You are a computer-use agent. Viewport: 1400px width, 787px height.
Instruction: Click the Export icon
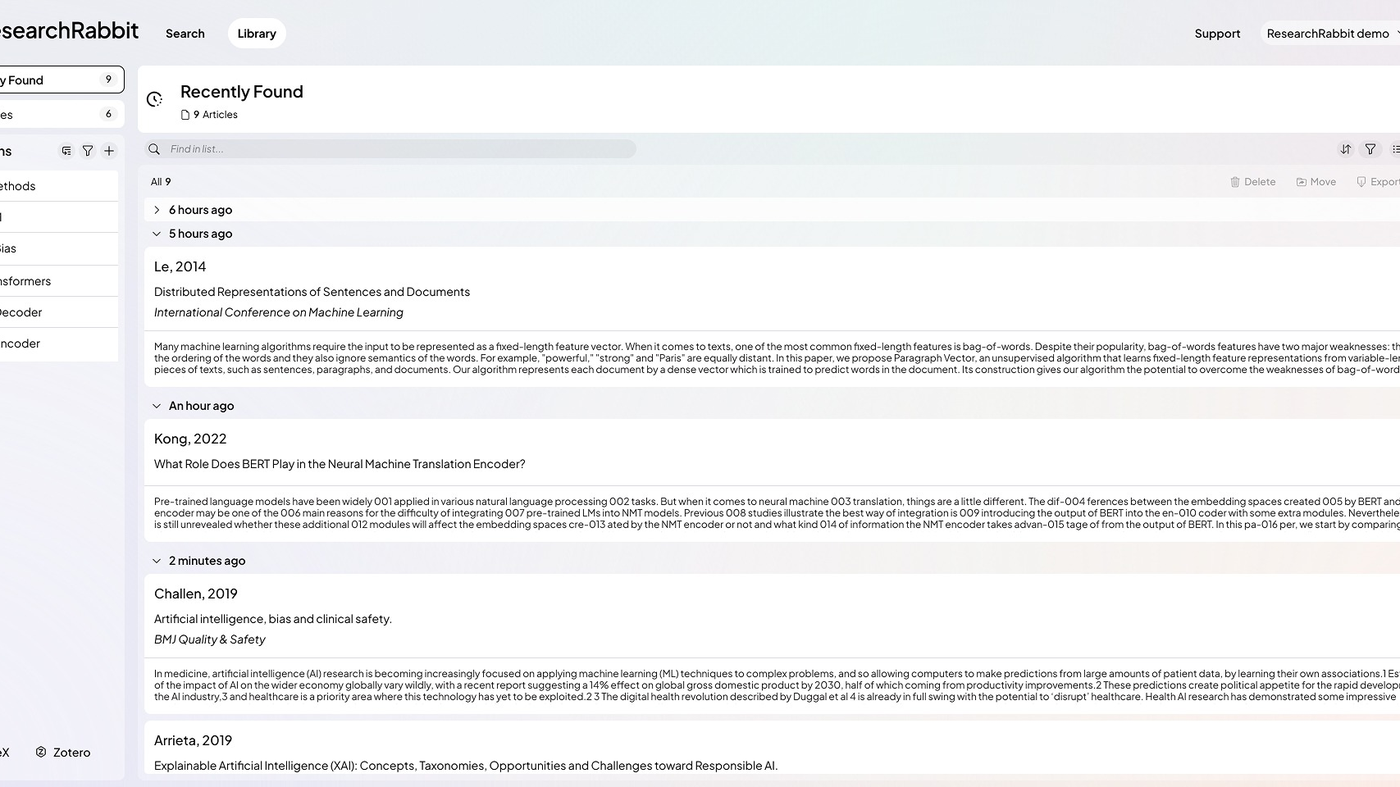1361,182
